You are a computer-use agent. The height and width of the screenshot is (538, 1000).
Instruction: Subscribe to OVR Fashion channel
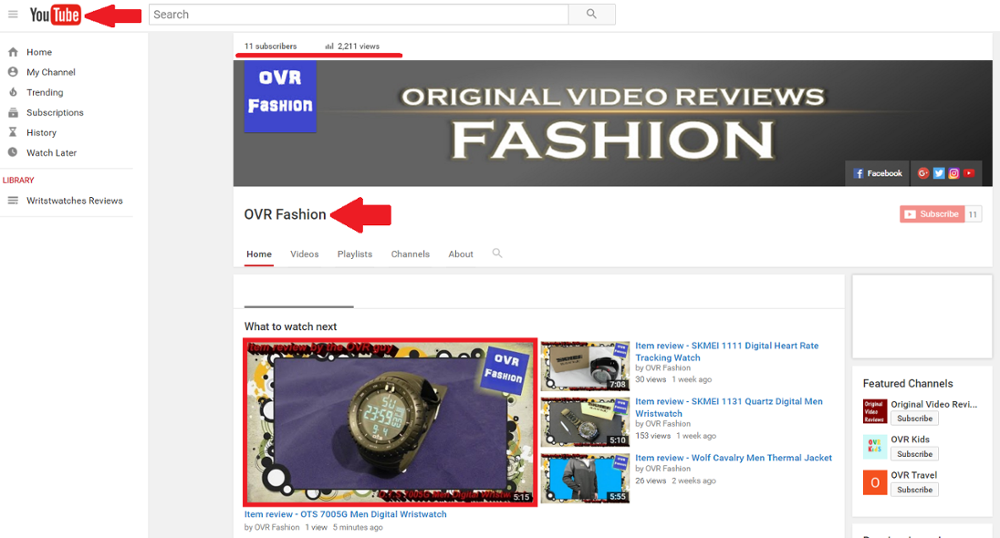(932, 214)
